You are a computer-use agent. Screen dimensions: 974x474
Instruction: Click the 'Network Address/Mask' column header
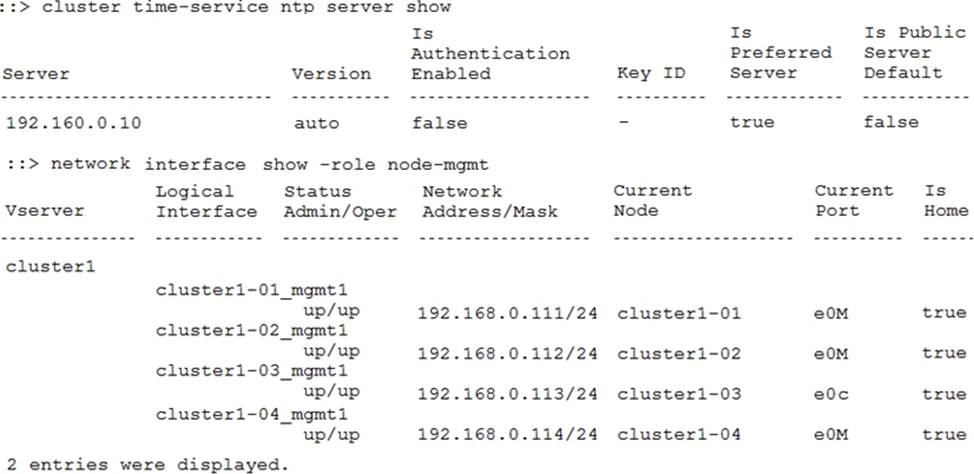[490, 201]
